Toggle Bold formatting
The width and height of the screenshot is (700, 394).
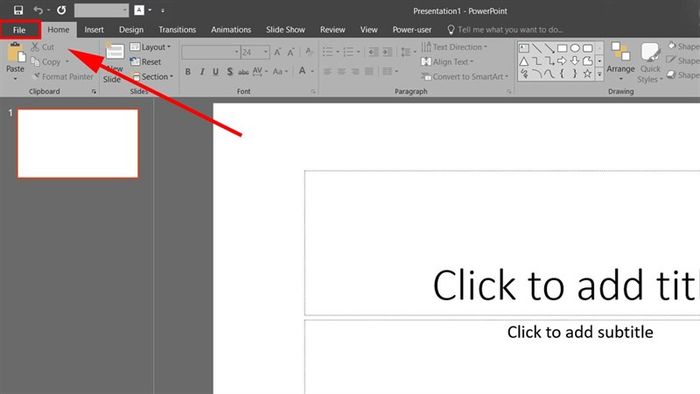(188, 71)
